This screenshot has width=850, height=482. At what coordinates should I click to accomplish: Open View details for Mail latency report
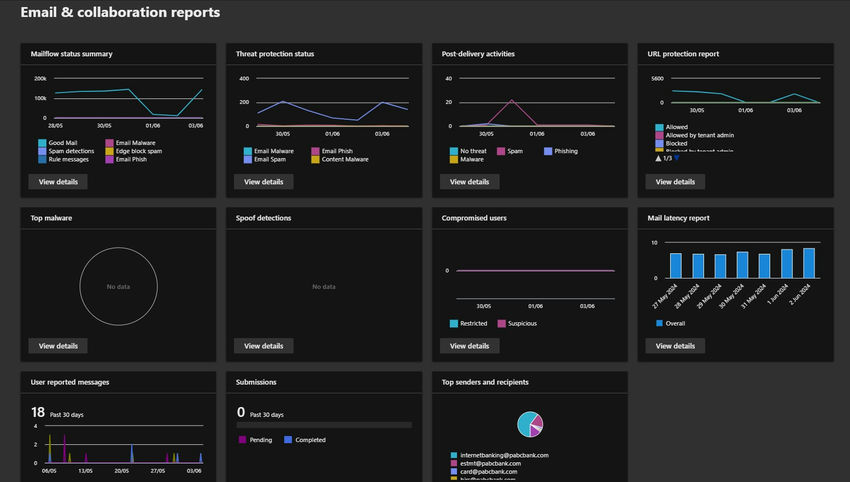[676, 346]
